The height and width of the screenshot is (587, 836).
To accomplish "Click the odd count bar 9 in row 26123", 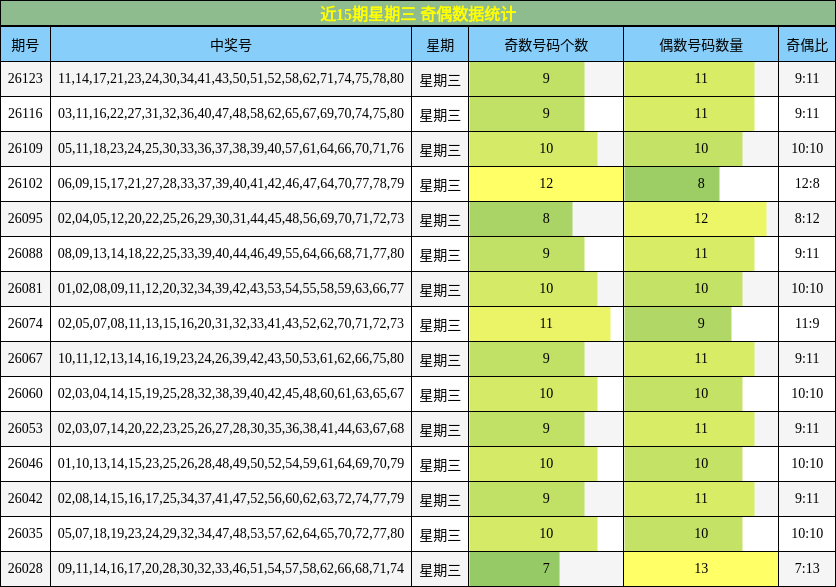I will (x=527, y=79).
